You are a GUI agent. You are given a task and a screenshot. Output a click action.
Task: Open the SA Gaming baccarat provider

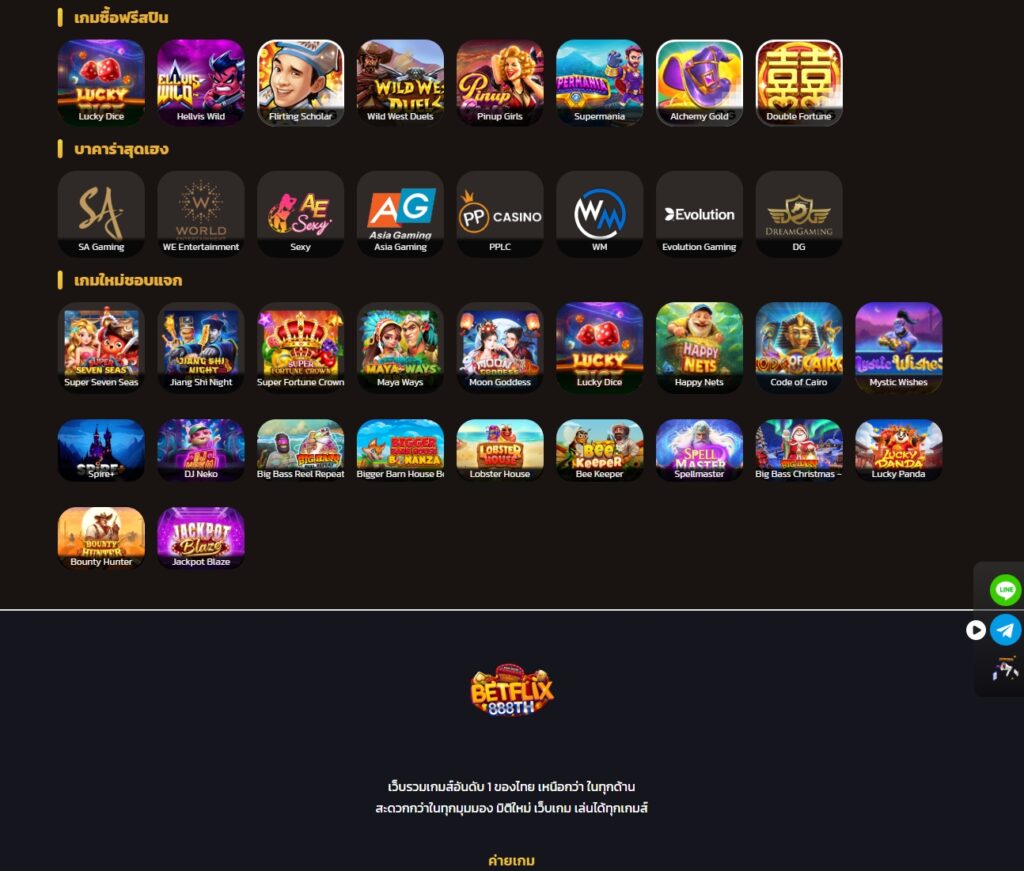[x=101, y=214]
